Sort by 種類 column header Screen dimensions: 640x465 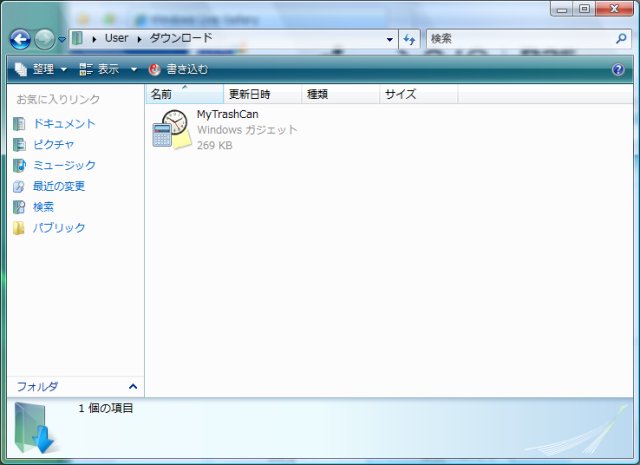[341, 94]
